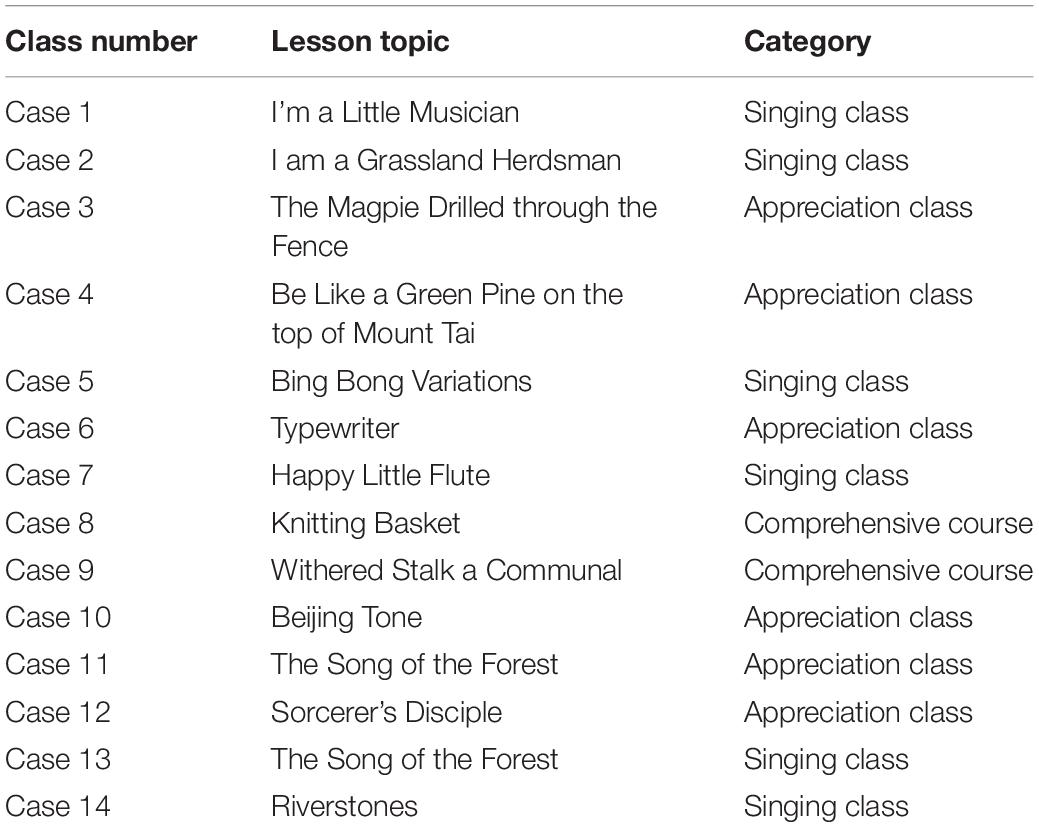Click the 'Lesson topic' column header
Image resolution: width=1039 pixels, height=827 pixels.
pyautogui.click(x=360, y=42)
